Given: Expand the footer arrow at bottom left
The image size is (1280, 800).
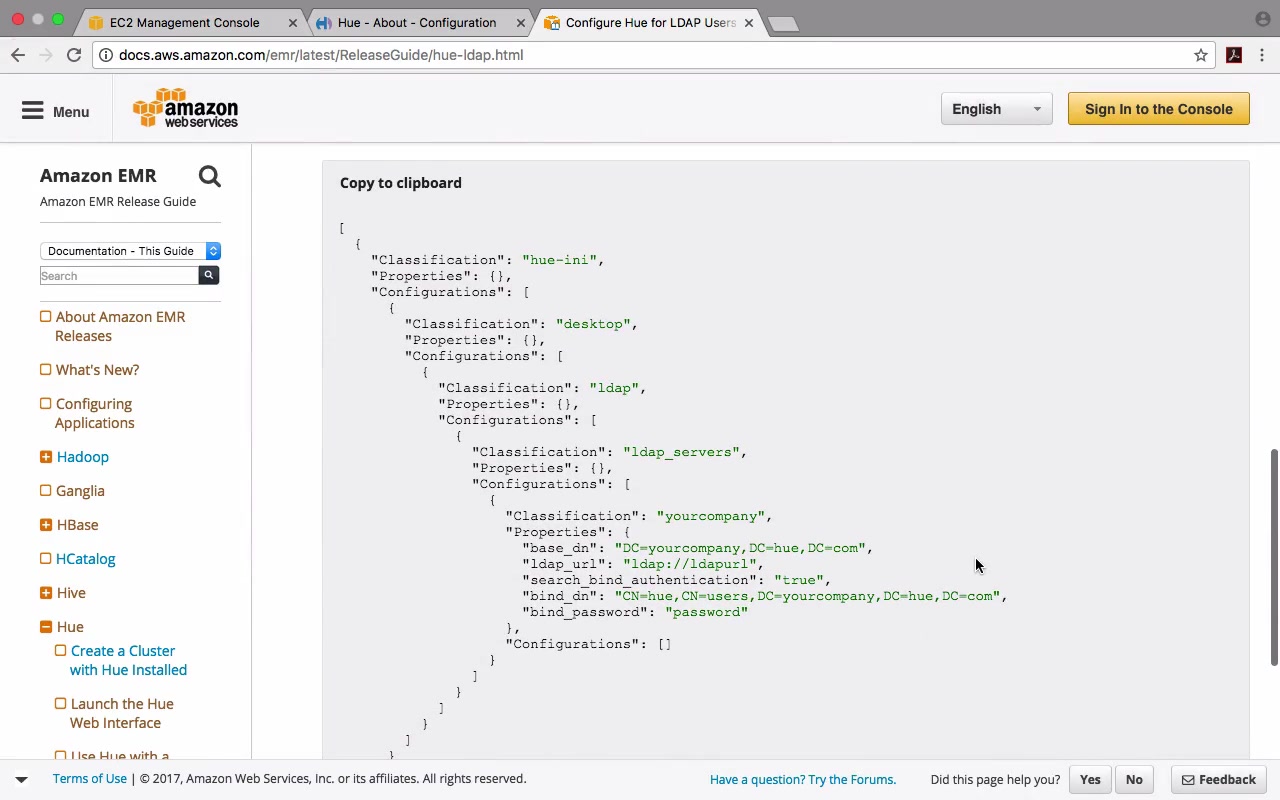Looking at the screenshot, I should [x=21, y=779].
